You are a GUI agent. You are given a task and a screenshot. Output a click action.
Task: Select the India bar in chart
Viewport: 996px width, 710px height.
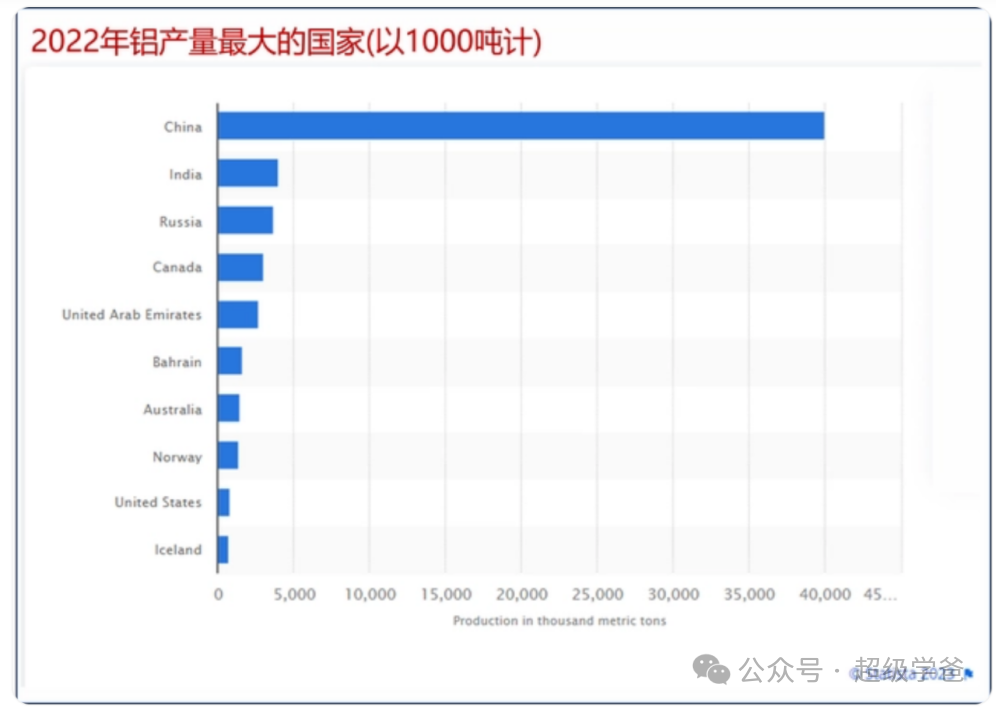[247, 174]
